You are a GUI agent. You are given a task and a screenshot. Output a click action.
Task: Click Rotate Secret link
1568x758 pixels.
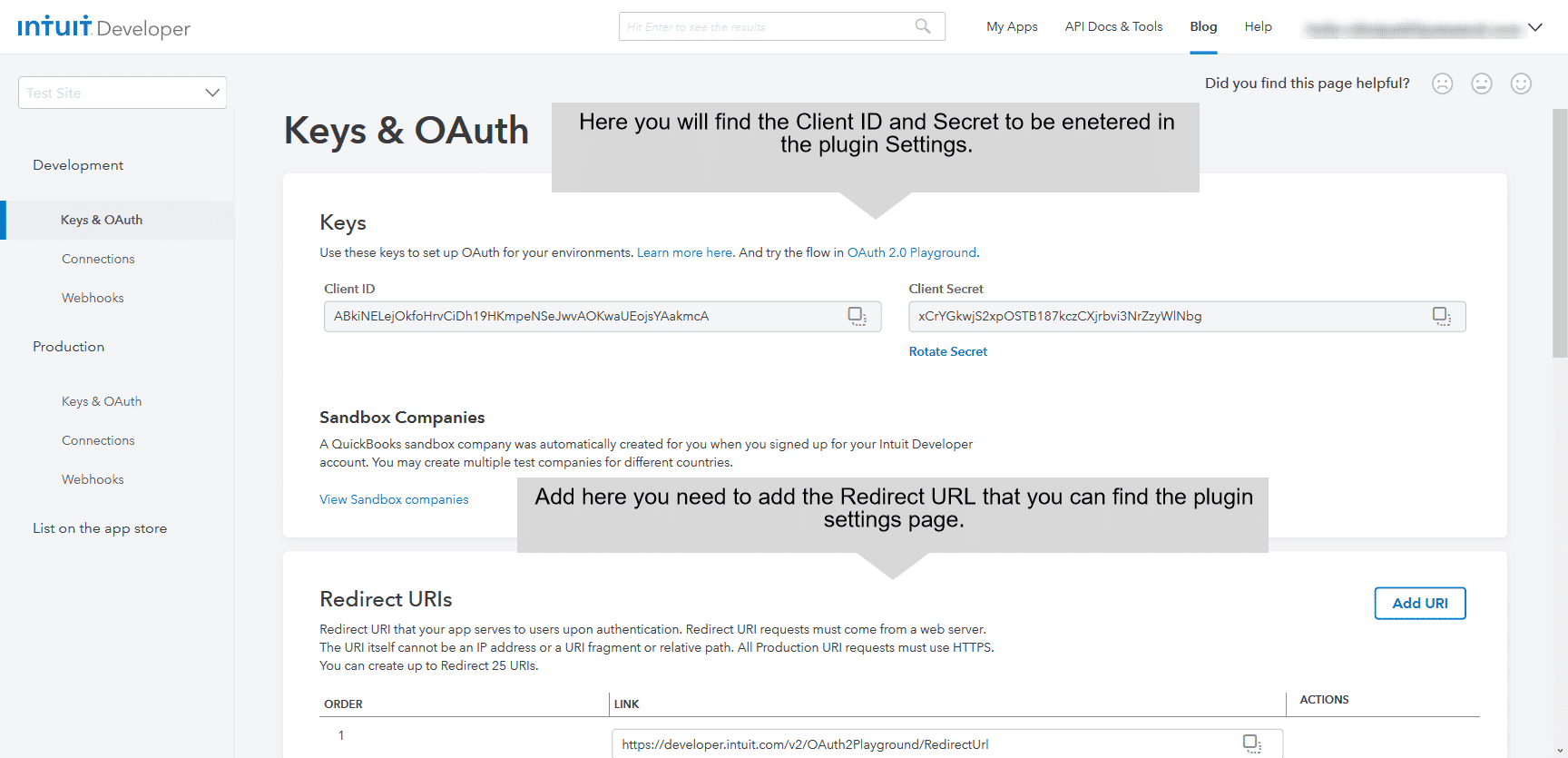pyautogui.click(x=947, y=351)
